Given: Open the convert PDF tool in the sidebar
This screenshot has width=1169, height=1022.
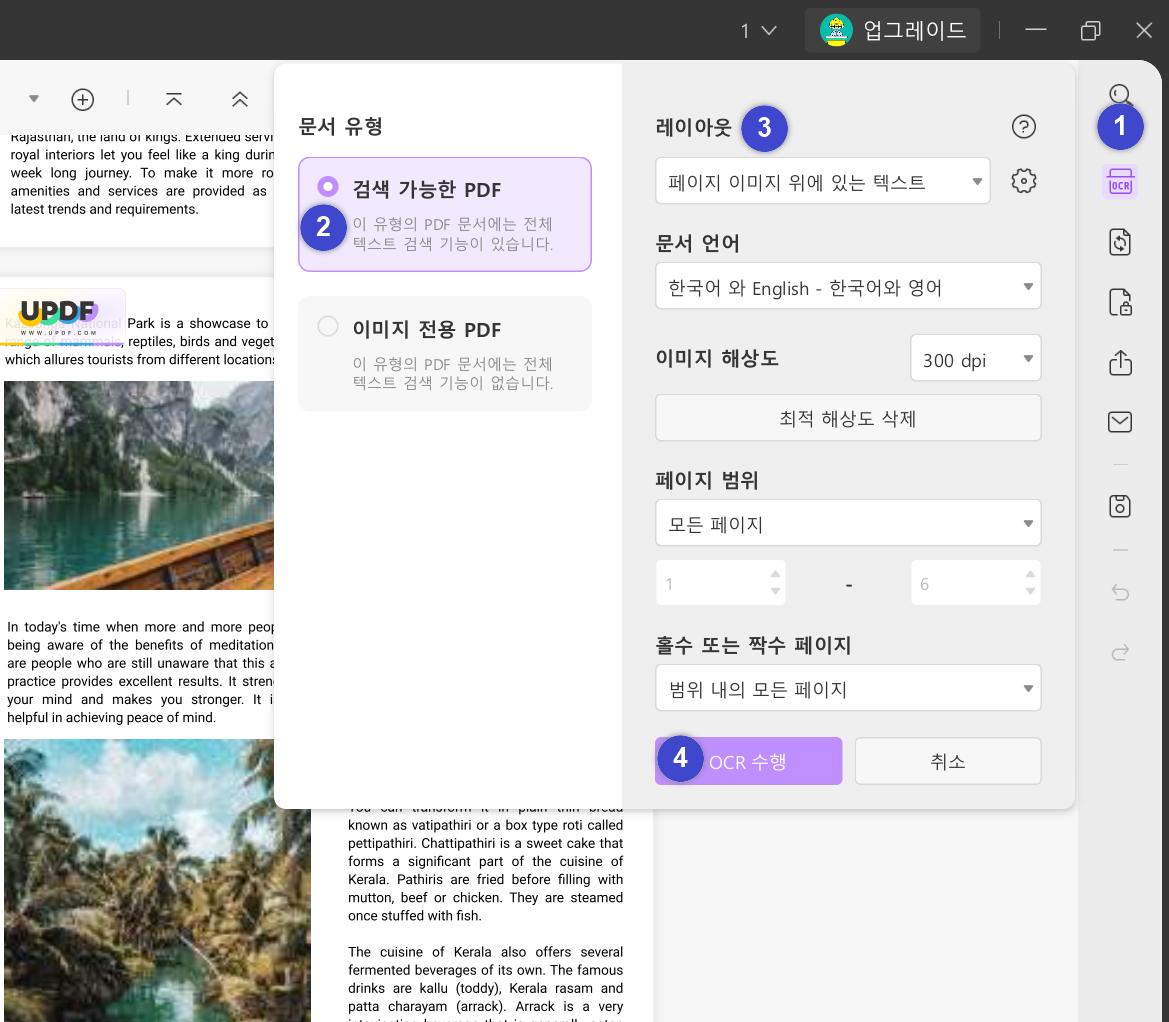Looking at the screenshot, I should click(1120, 242).
